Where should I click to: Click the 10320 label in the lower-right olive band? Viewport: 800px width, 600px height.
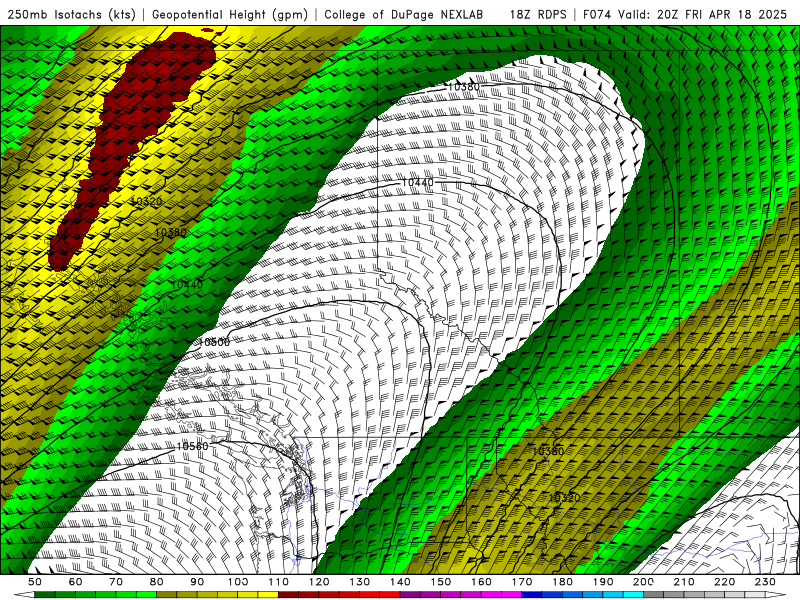tap(564, 497)
